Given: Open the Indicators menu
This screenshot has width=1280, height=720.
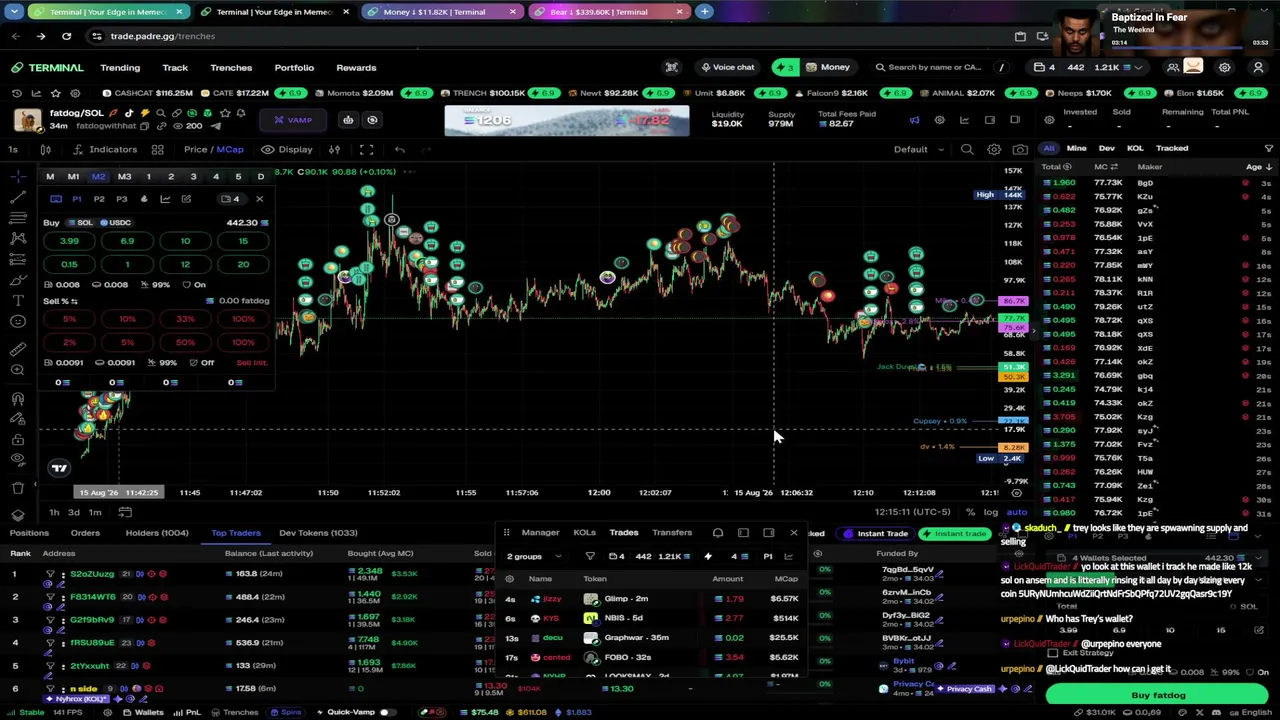Looking at the screenshot, I should [103, 149].
